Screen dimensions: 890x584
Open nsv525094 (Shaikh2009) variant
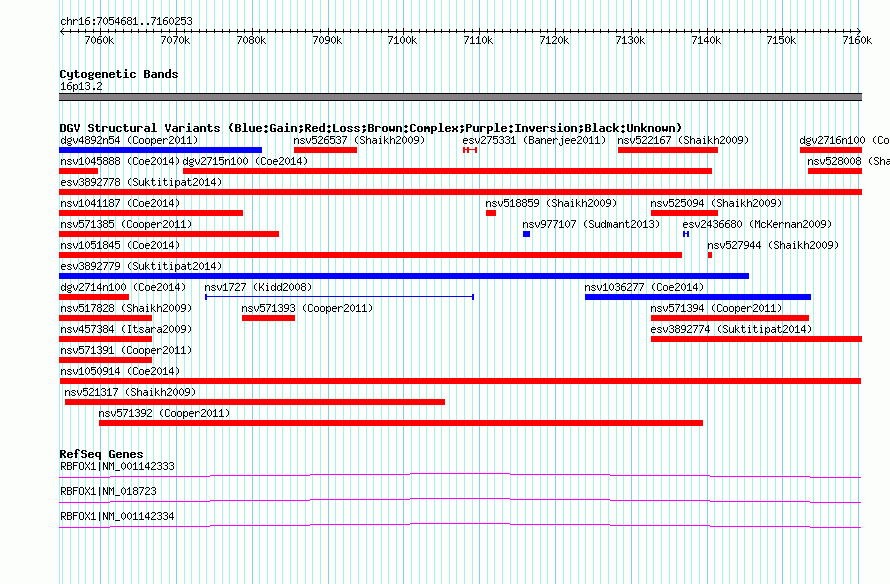tap(716, 203)
